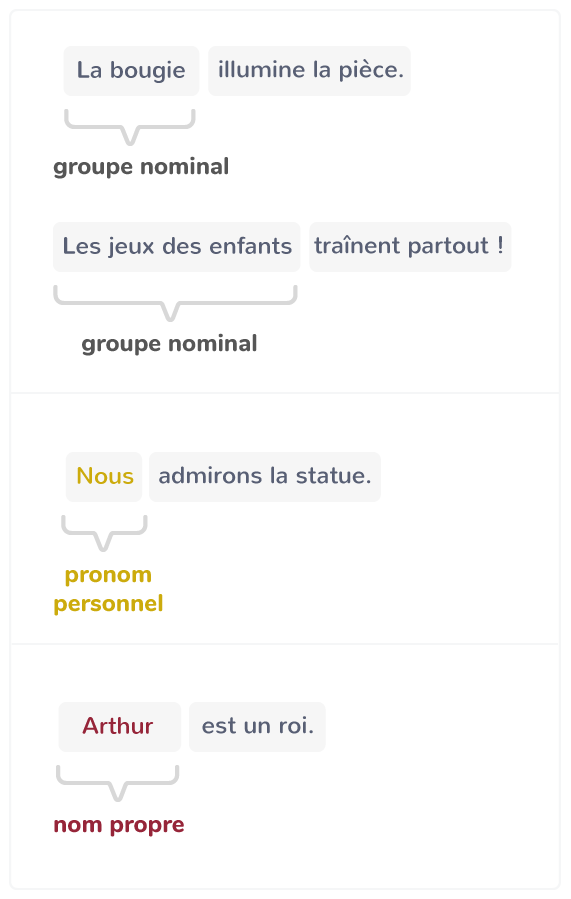Click the word 'pronom' in yellow label
Viewport: 571px width, 899px height.
point(108,575)
